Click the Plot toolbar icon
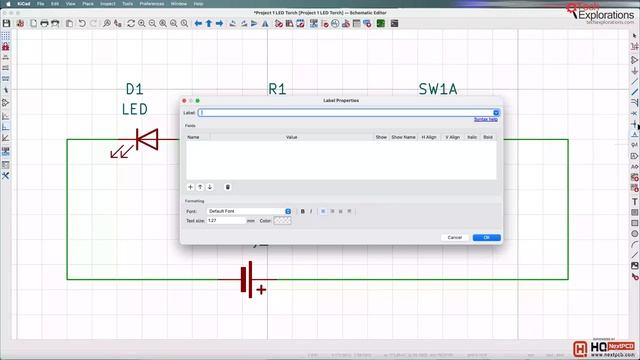 click(x=55, y=24)
